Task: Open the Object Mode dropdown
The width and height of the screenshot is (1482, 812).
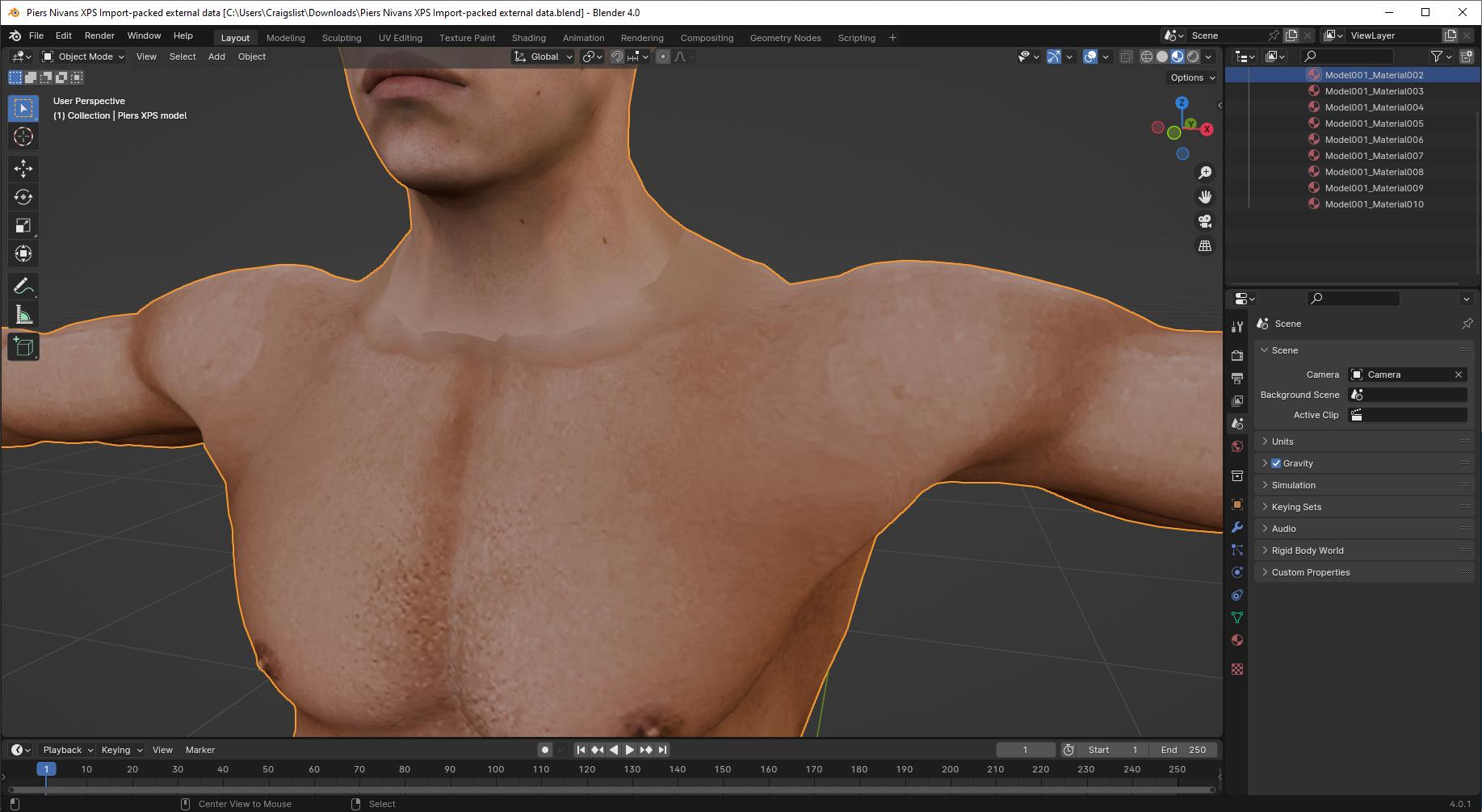Action: click(x=83, y=57)
